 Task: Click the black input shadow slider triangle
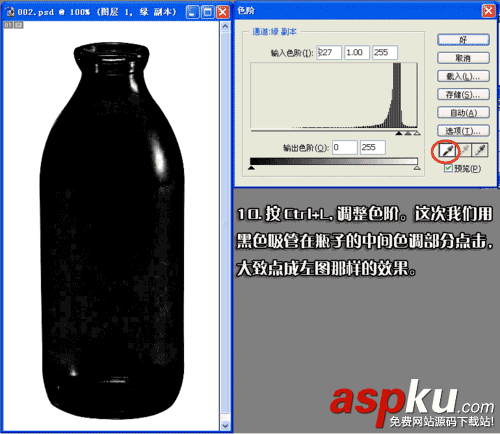pos(399,133)
